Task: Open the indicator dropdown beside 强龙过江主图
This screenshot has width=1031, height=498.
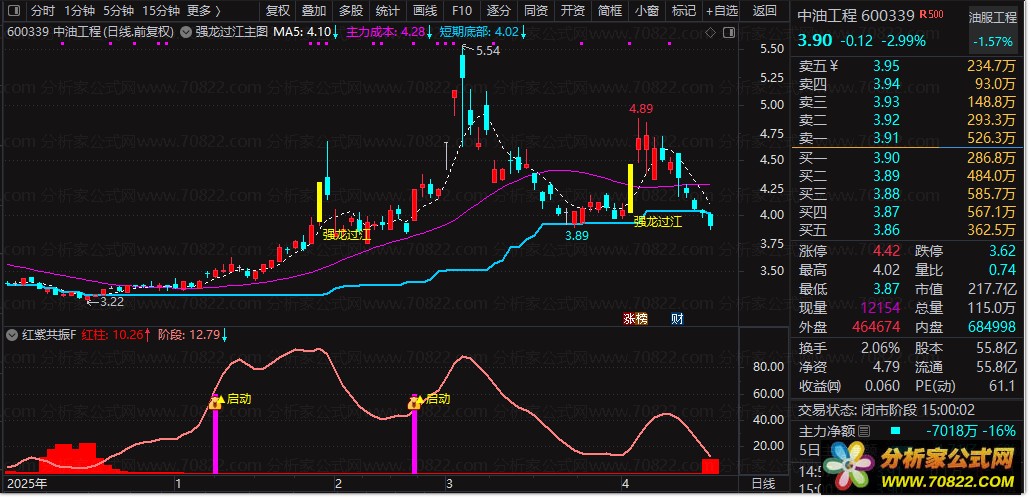Action: pos(186,31)
